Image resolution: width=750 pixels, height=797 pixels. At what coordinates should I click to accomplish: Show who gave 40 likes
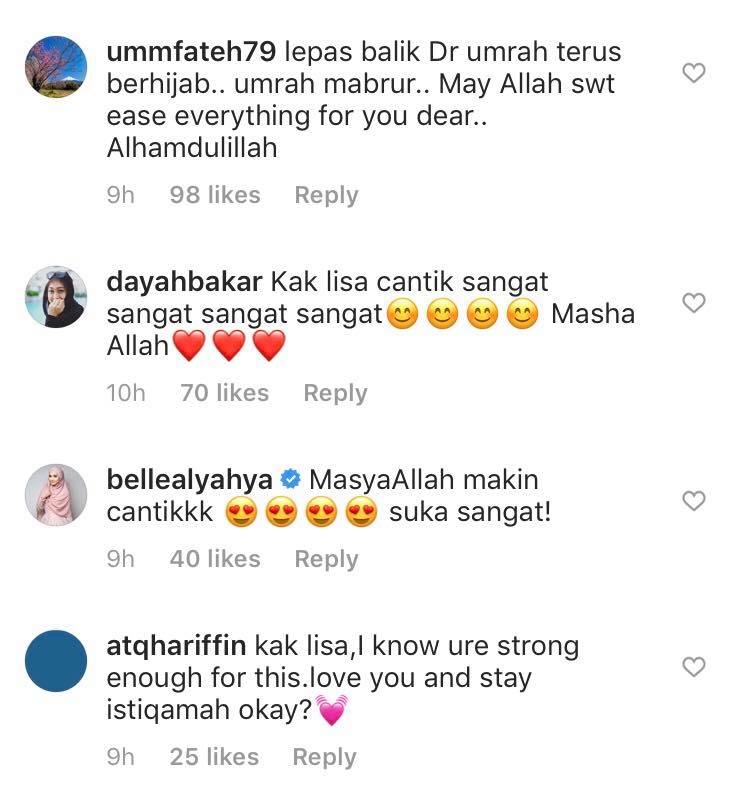(x=215, y=559)
